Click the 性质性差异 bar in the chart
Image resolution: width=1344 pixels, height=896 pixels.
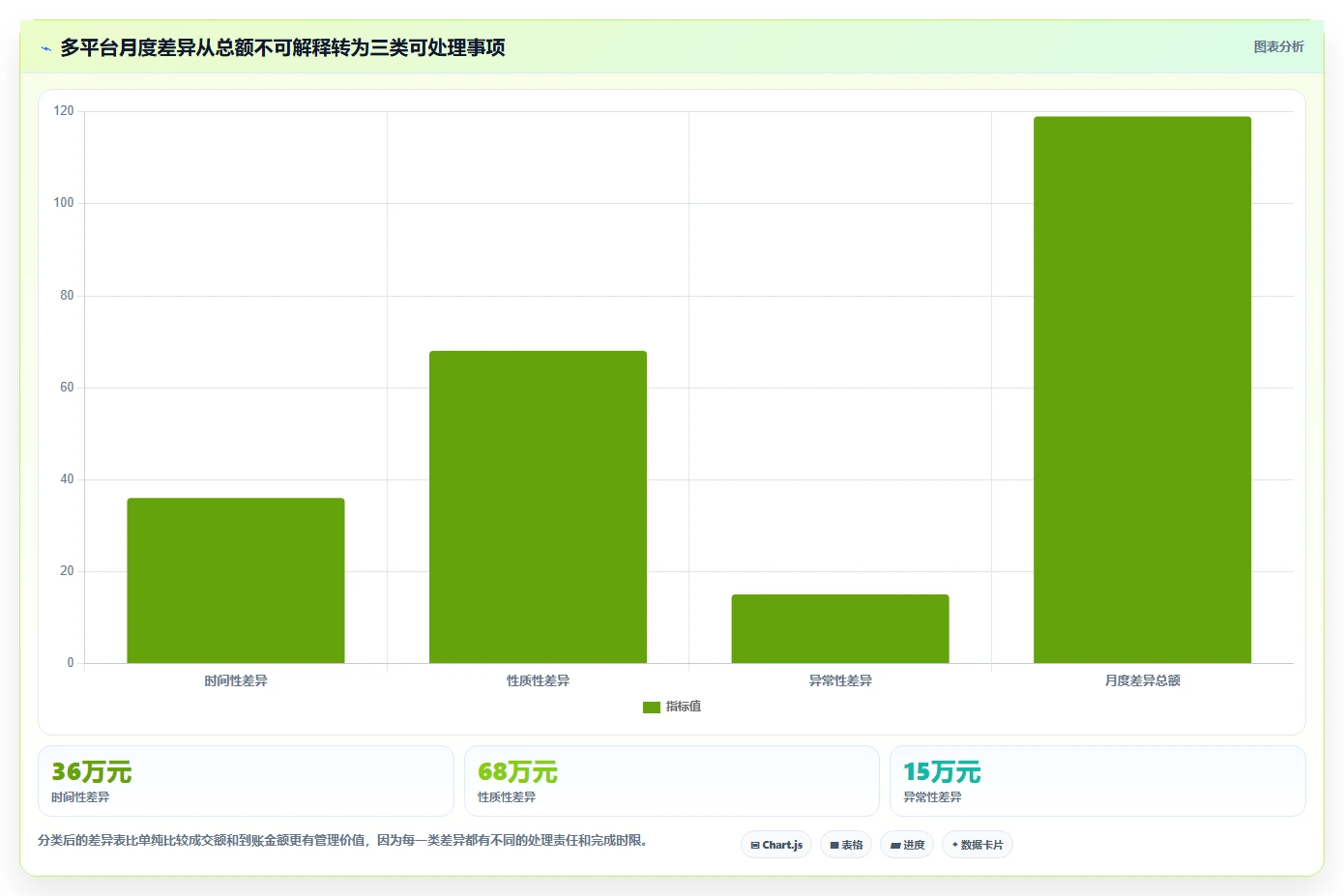click(x=538, y=507)
